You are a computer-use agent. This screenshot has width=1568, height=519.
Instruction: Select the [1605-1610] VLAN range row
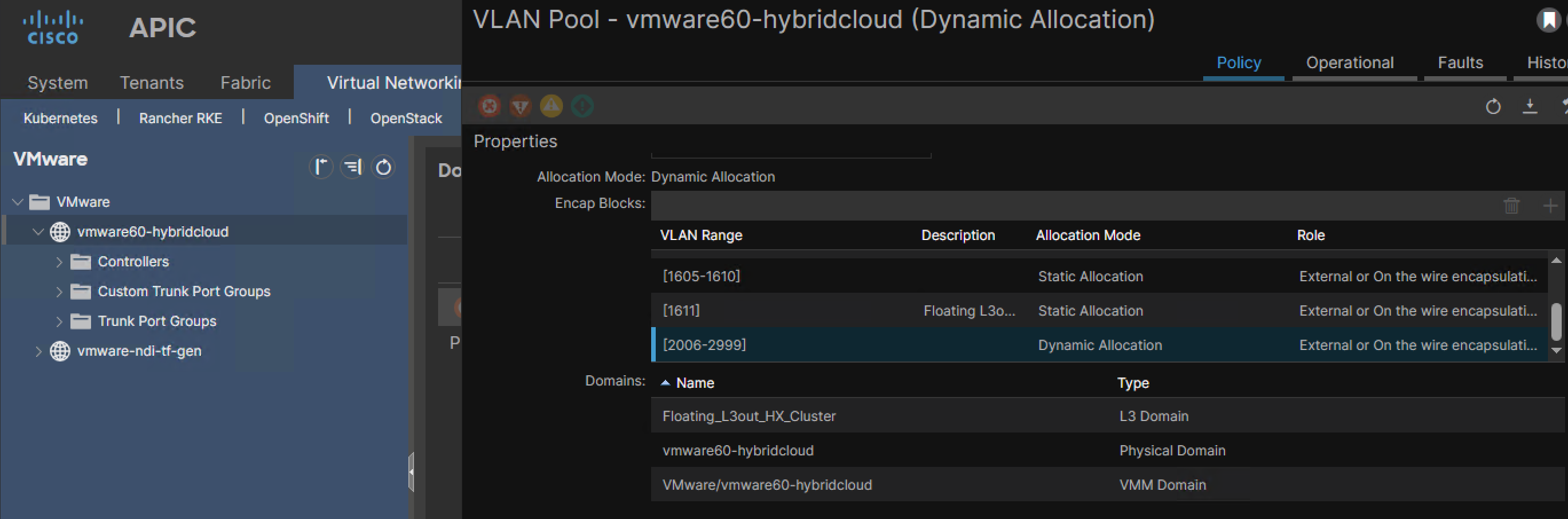1100,276
